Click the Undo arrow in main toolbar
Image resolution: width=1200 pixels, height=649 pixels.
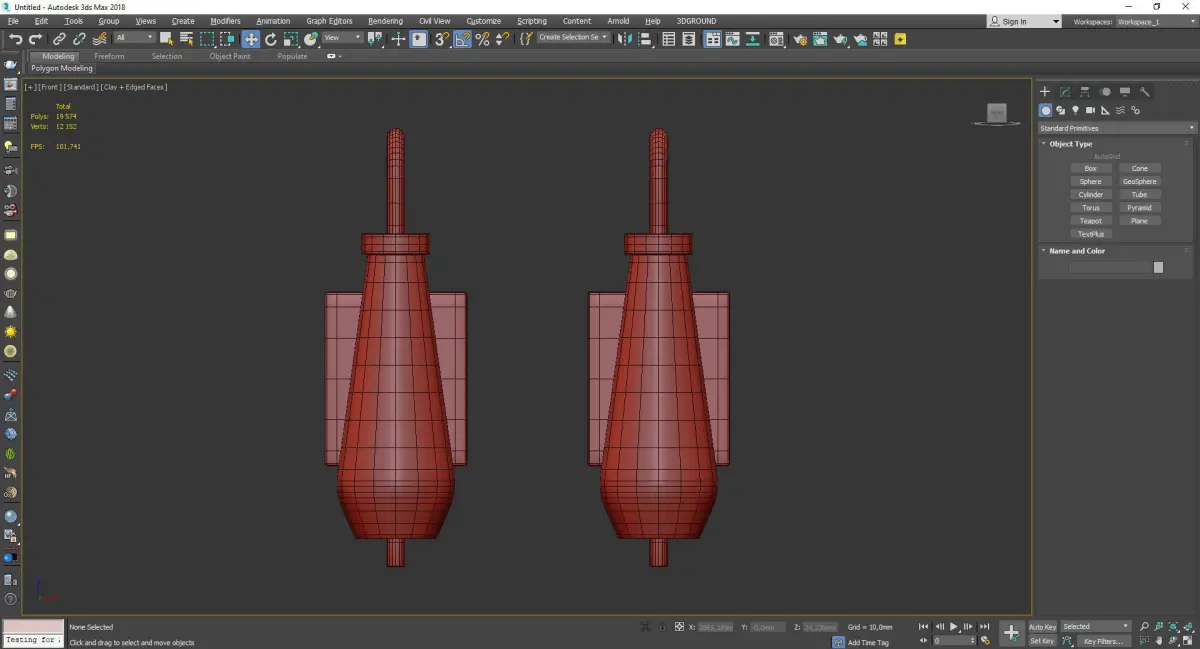click(16, 39)
